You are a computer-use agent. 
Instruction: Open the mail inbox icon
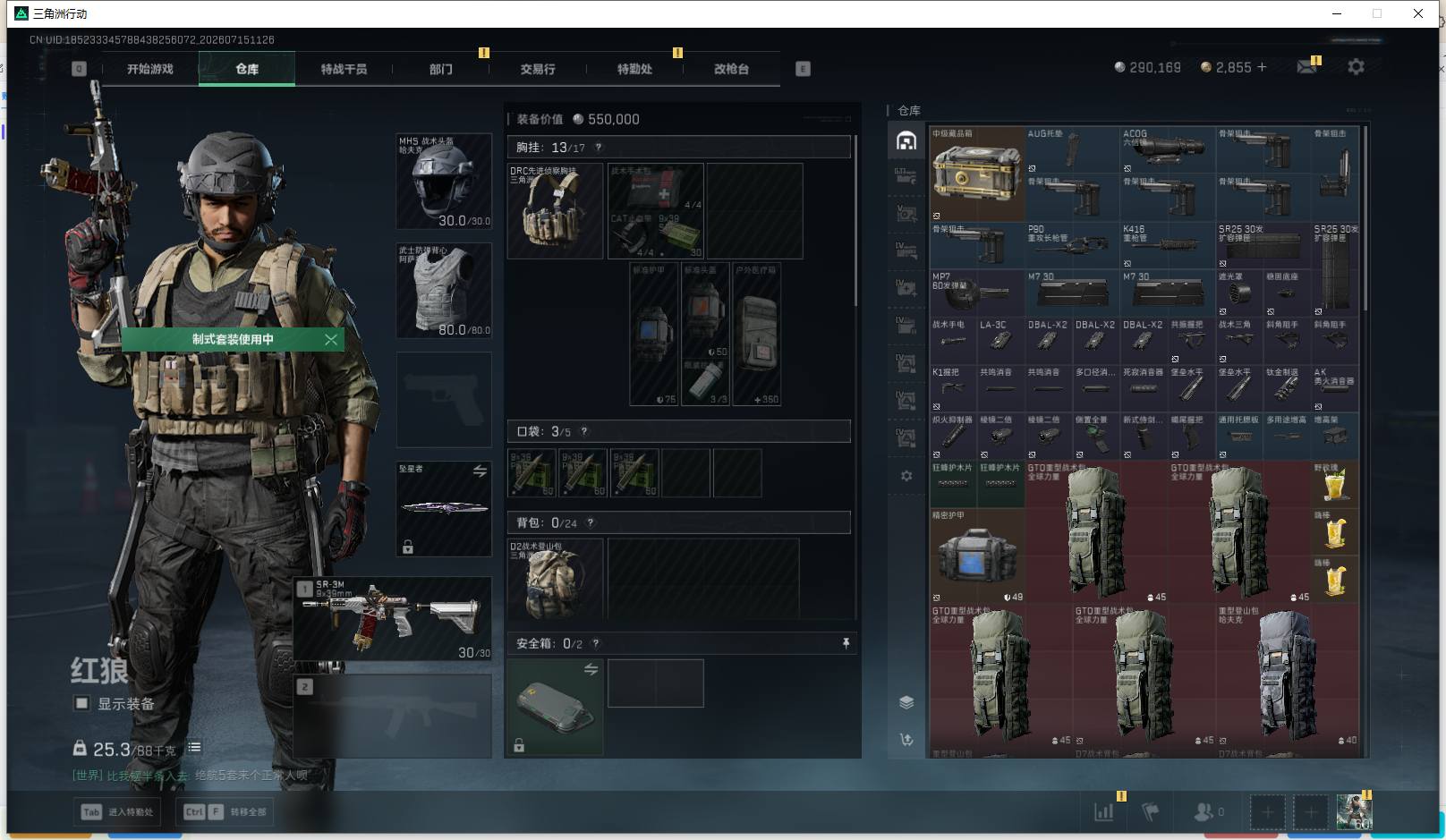pyautogui.click(x=1306, y=67)
